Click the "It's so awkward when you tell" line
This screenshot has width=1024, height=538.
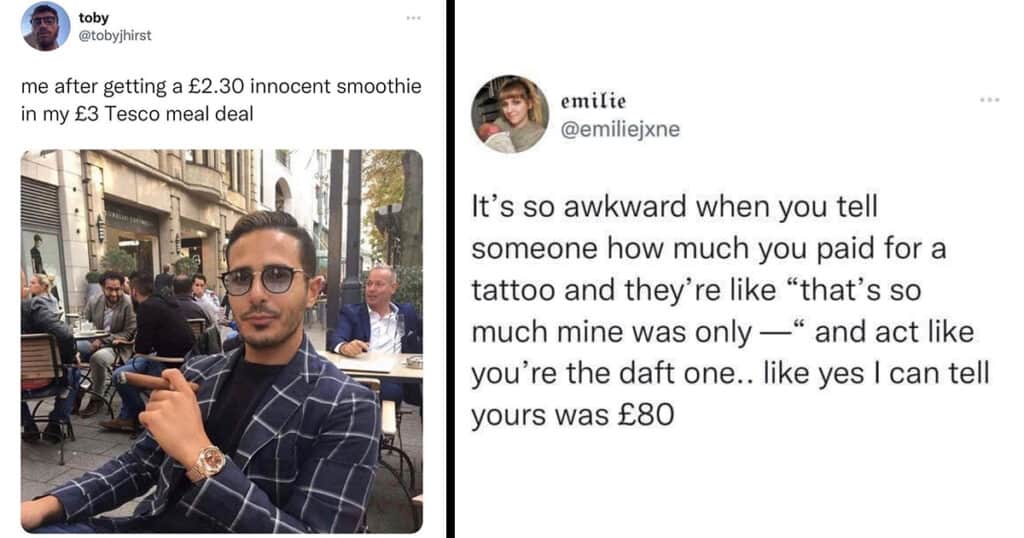pyautogui.click(x=675, y=207)
